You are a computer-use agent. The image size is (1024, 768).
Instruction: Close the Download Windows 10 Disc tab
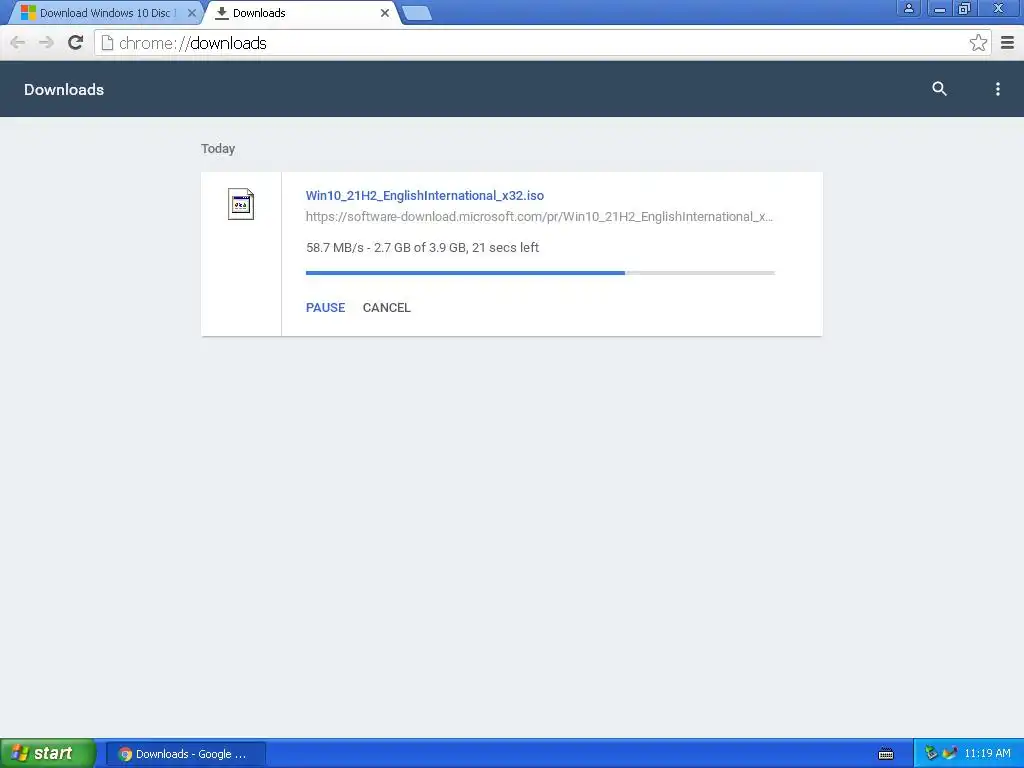click(191, 12)
